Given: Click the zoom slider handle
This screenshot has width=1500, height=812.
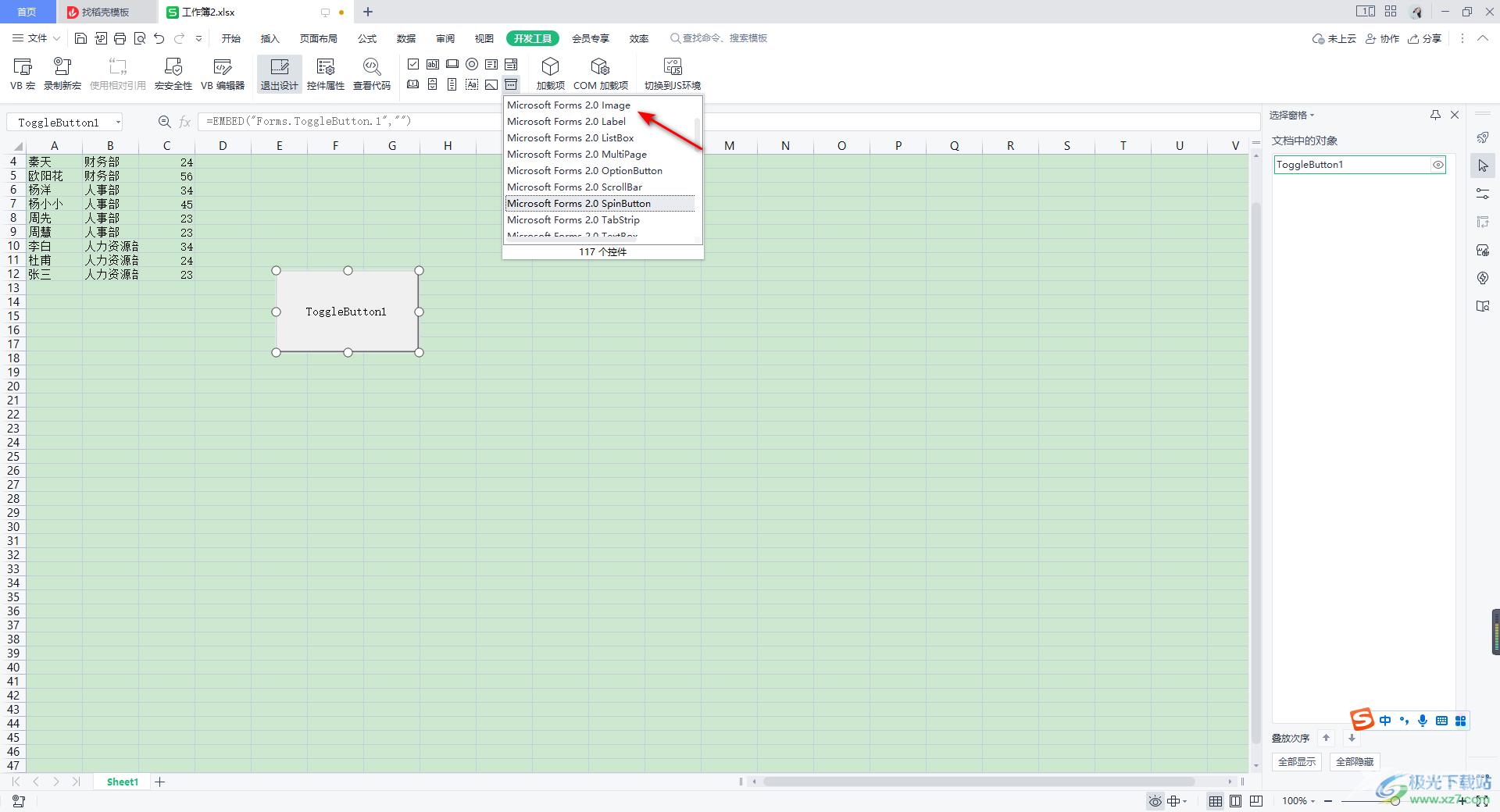Looking at the screenshot, I should [x=1395, y=801].
